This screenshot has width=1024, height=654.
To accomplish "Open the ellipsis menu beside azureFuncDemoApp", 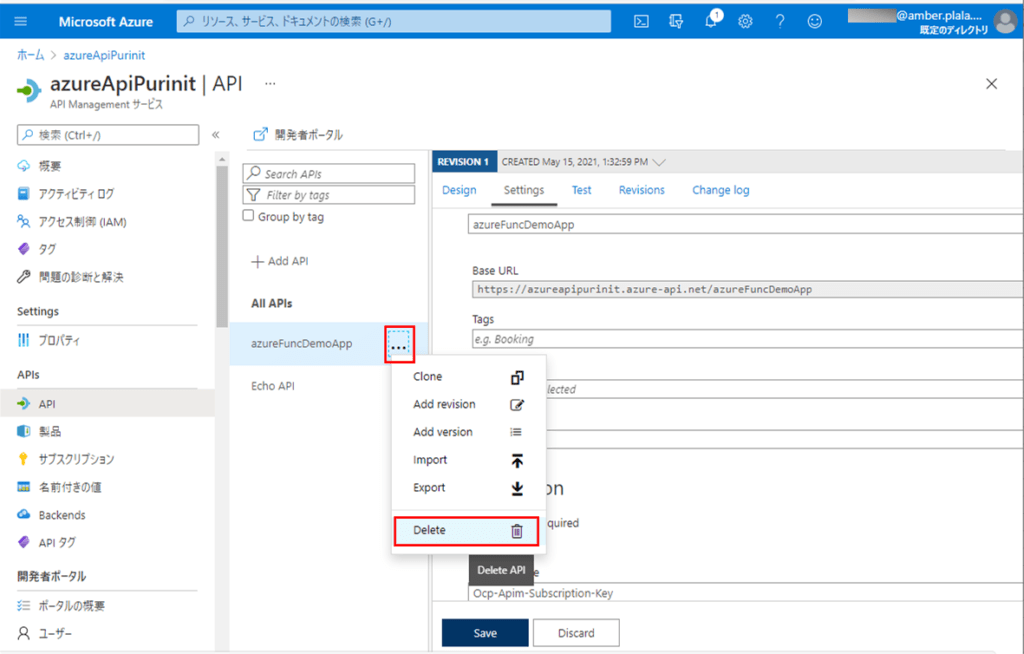I will click(x=399, y=344).
